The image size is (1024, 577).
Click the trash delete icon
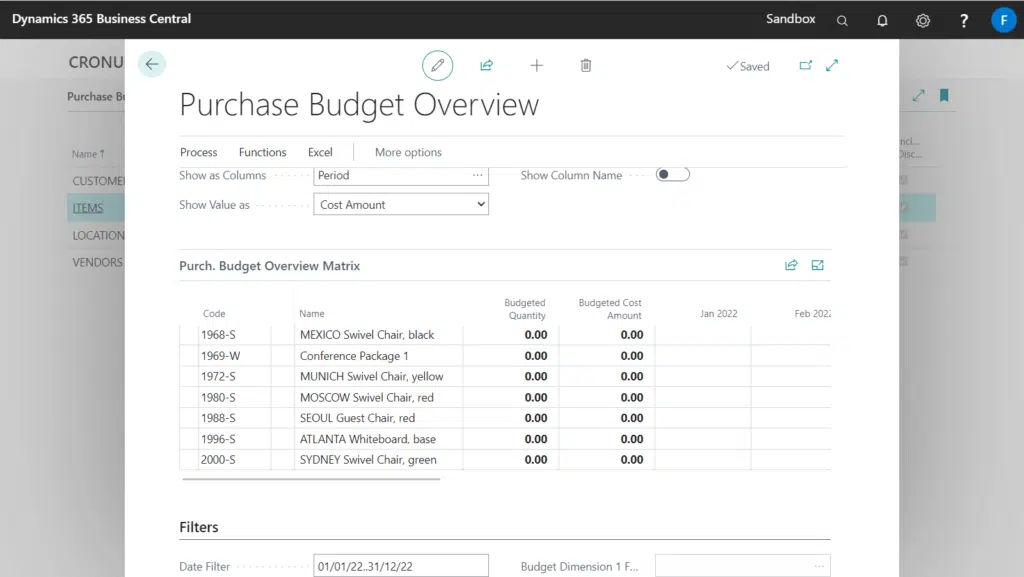point(586,66)
